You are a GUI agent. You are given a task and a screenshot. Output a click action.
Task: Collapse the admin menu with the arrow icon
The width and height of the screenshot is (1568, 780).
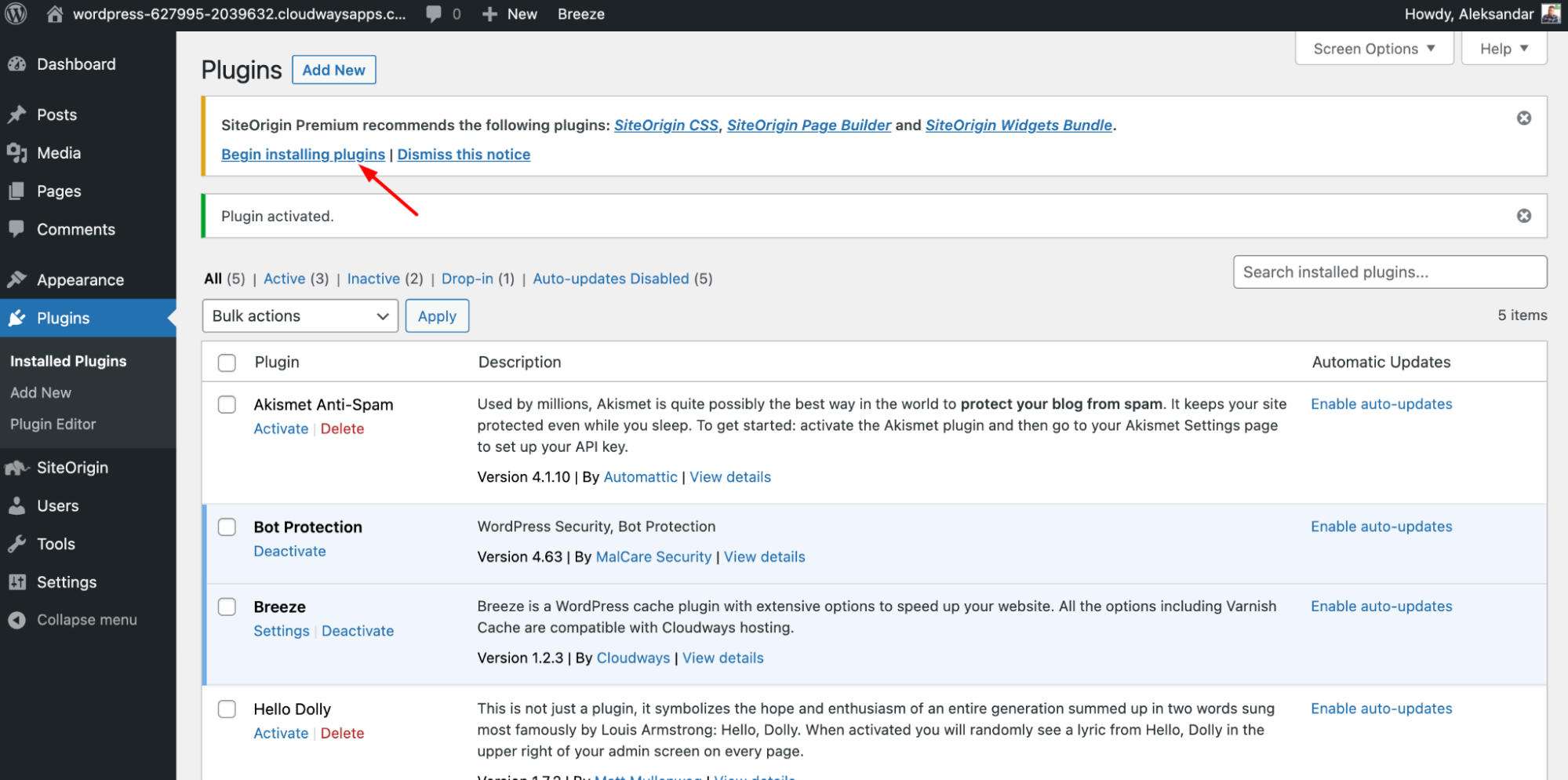point(16,620)
